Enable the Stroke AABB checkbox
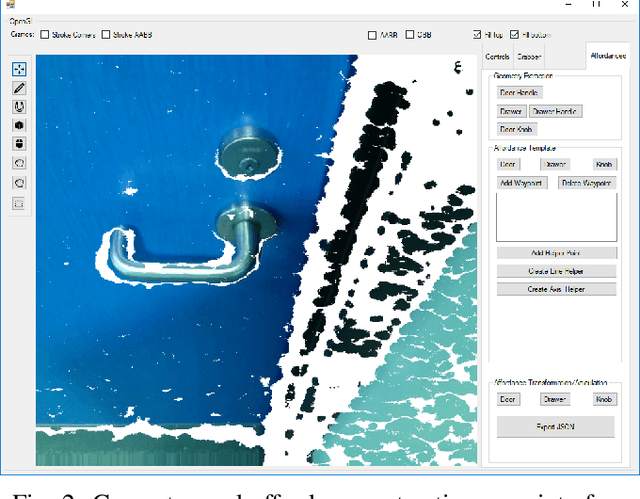Image resolution: width=640 pixels, height=499 pixels. click(105, 34)
